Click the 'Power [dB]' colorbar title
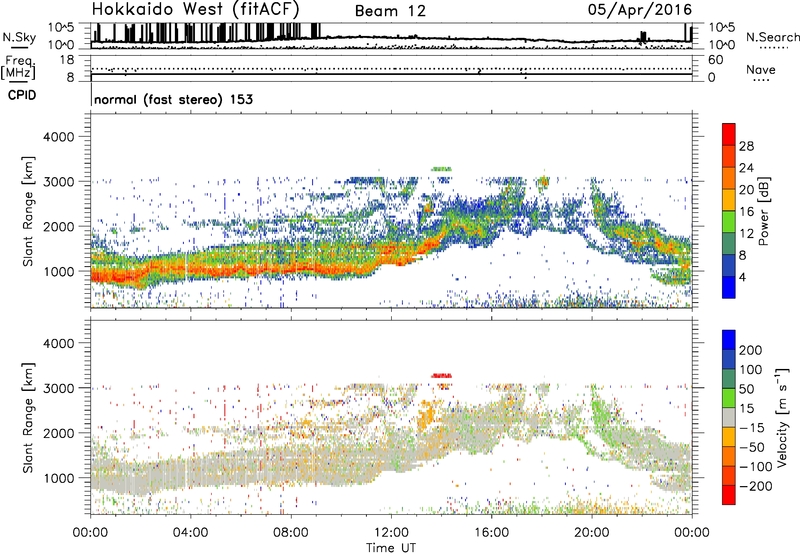 pyautogui.click(x=763, y=211)
